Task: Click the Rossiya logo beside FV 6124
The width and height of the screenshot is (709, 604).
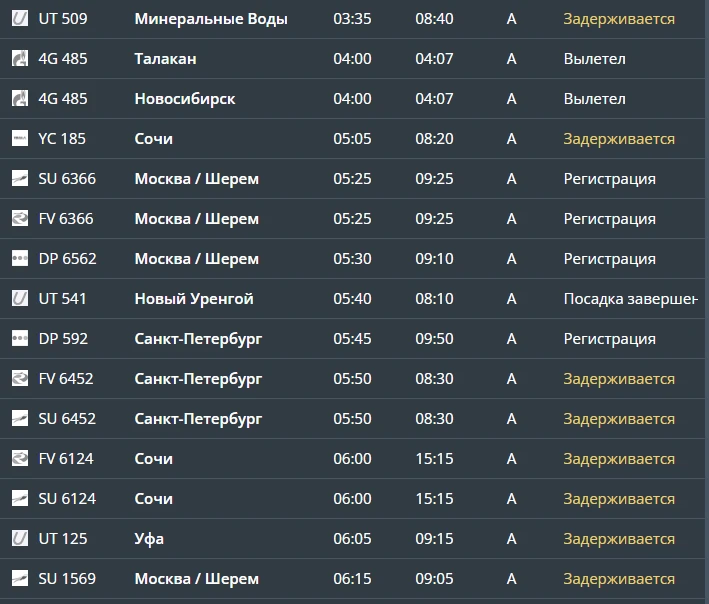Action: click(20, 458)
